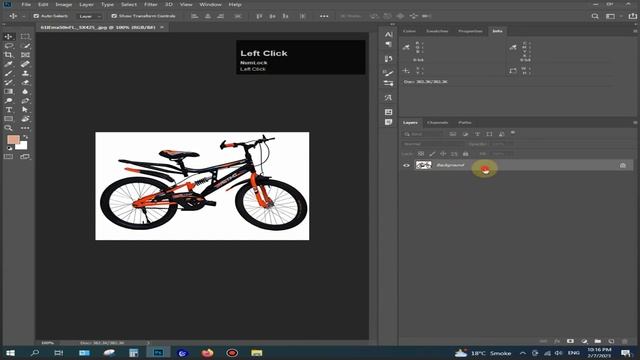Open the Layers panel flyout menu
This screenshot has height=360, width=640.
point(635,122)
